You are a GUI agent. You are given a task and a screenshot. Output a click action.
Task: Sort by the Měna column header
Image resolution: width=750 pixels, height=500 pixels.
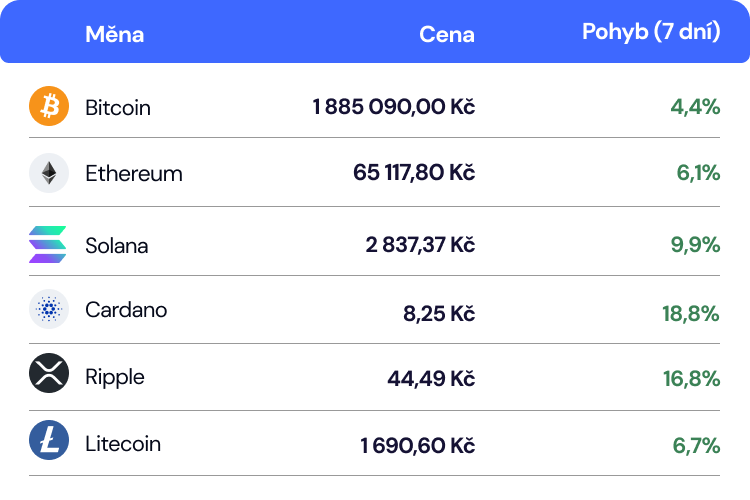[114, 34]
